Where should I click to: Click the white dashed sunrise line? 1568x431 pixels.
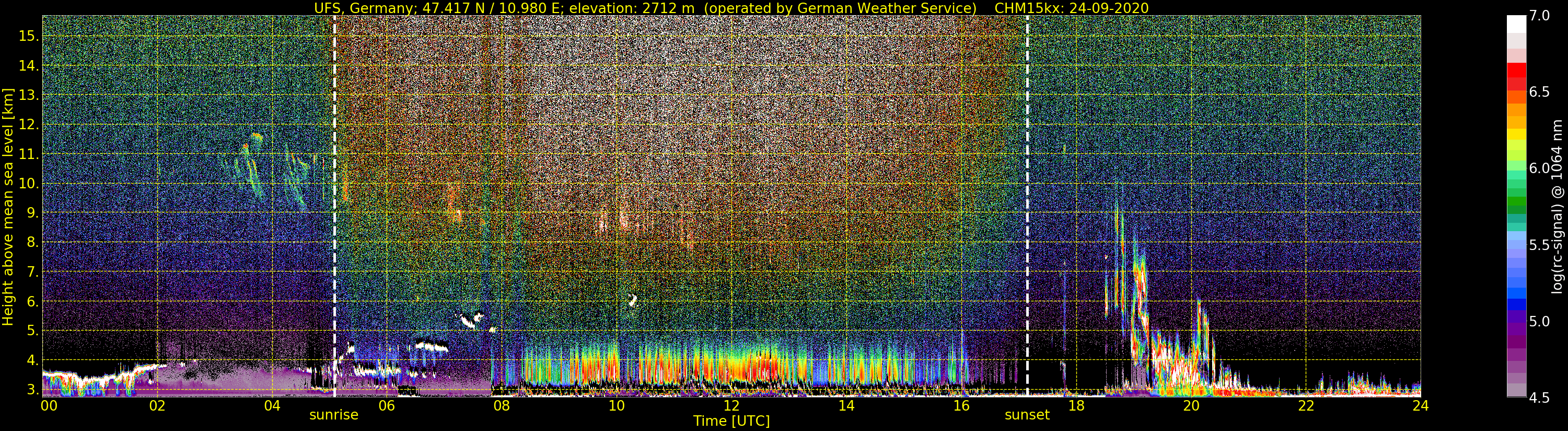click(335, 206)
